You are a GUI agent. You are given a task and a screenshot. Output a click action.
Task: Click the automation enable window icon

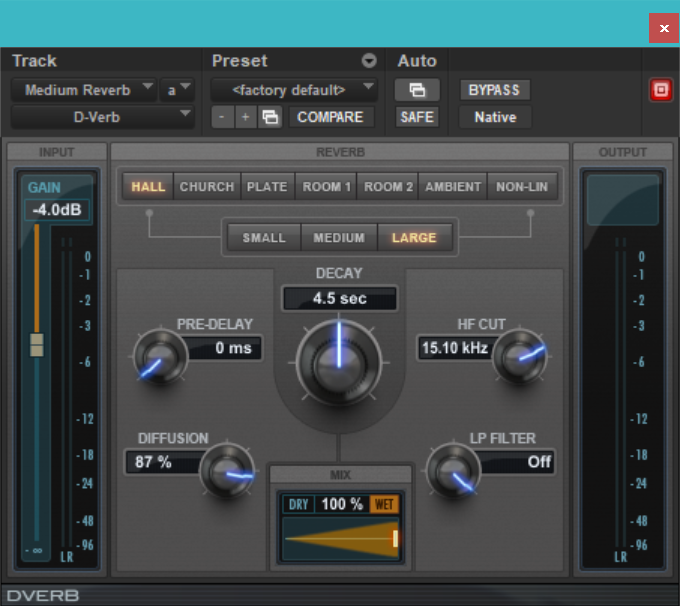coord(416,90)
